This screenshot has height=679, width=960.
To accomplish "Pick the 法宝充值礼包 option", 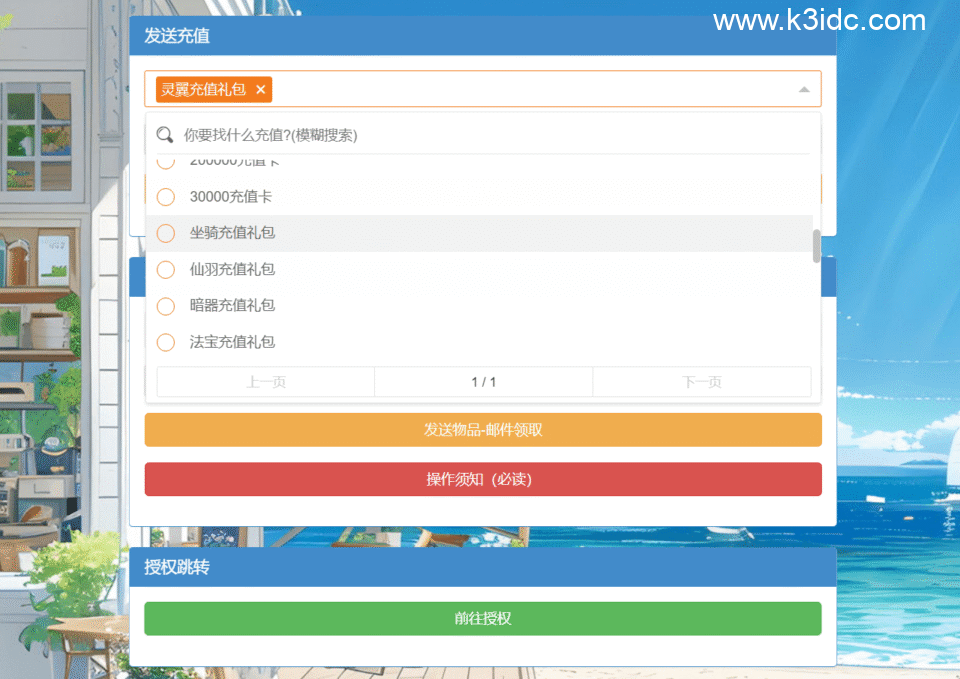I will click(166, 341).
